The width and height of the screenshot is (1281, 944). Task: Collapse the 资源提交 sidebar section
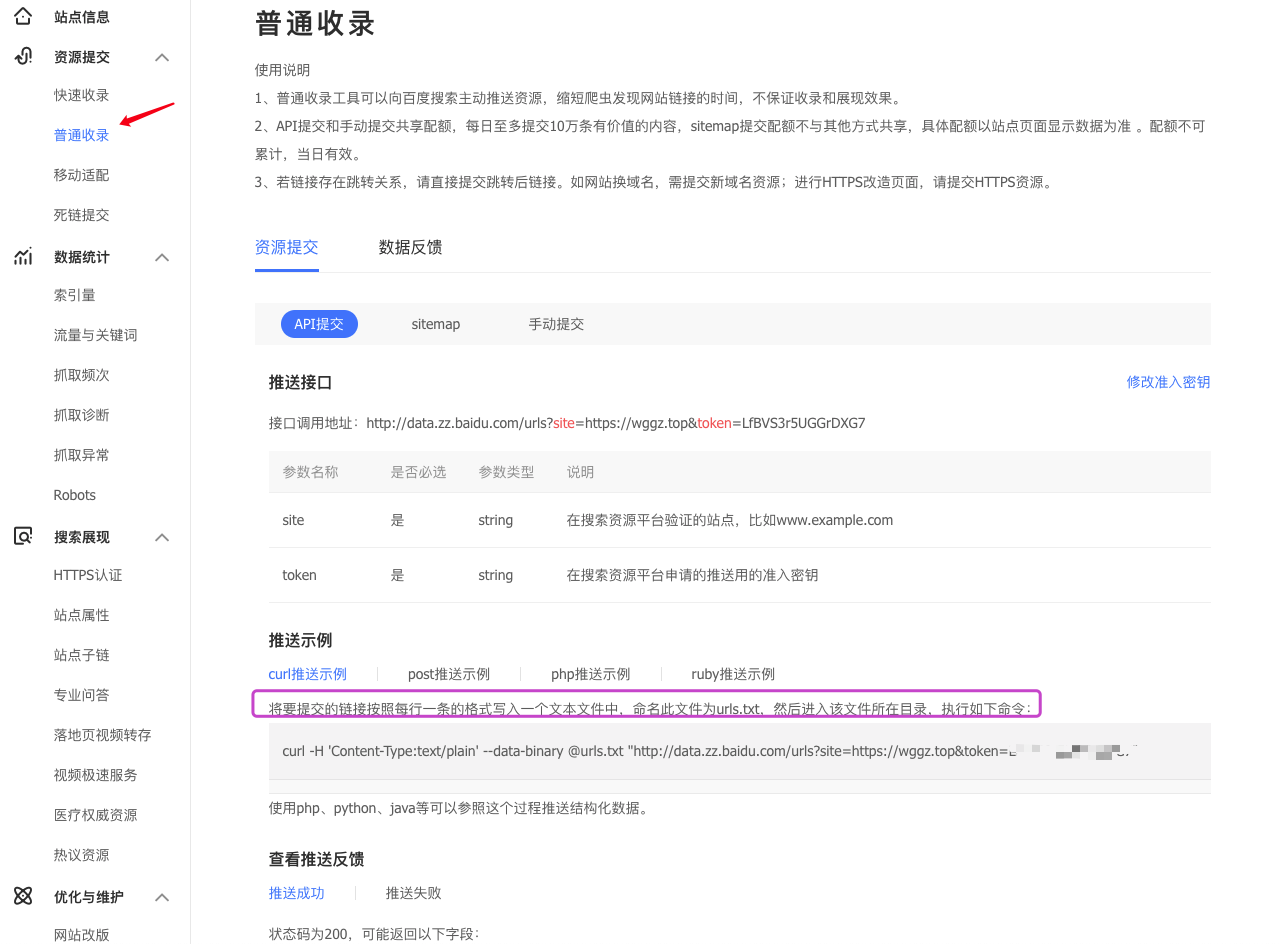point(162,57)
